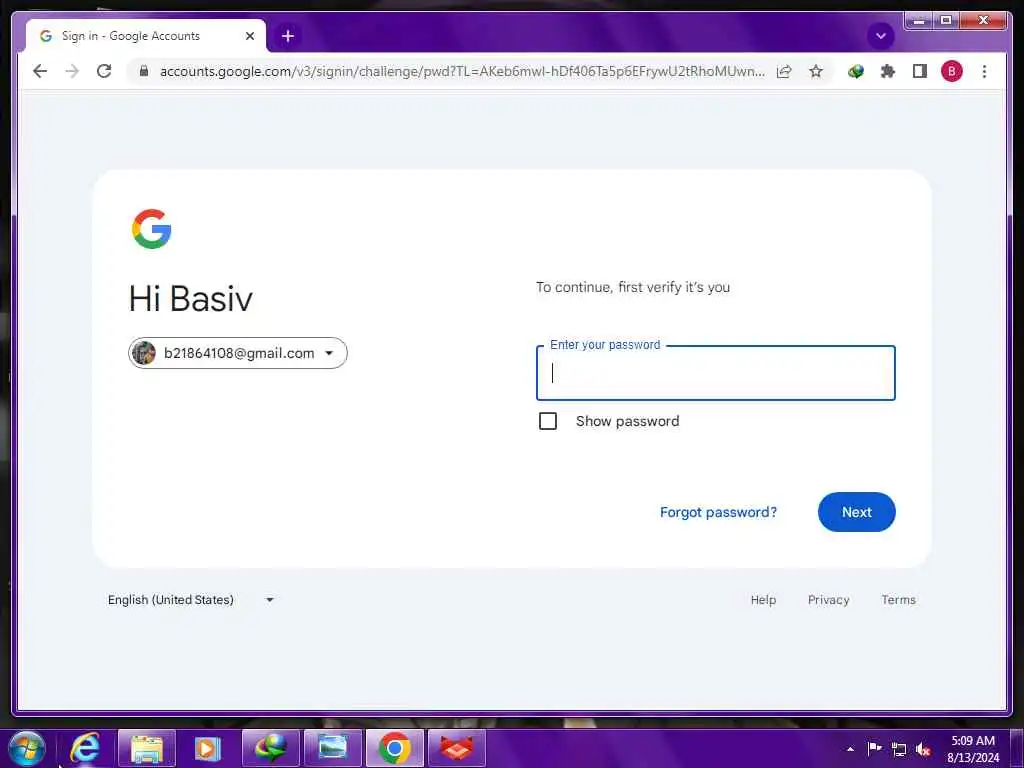The image size is (1024, 768).
Task: Click the Forgot password? link
Action: tap(718, 512)
